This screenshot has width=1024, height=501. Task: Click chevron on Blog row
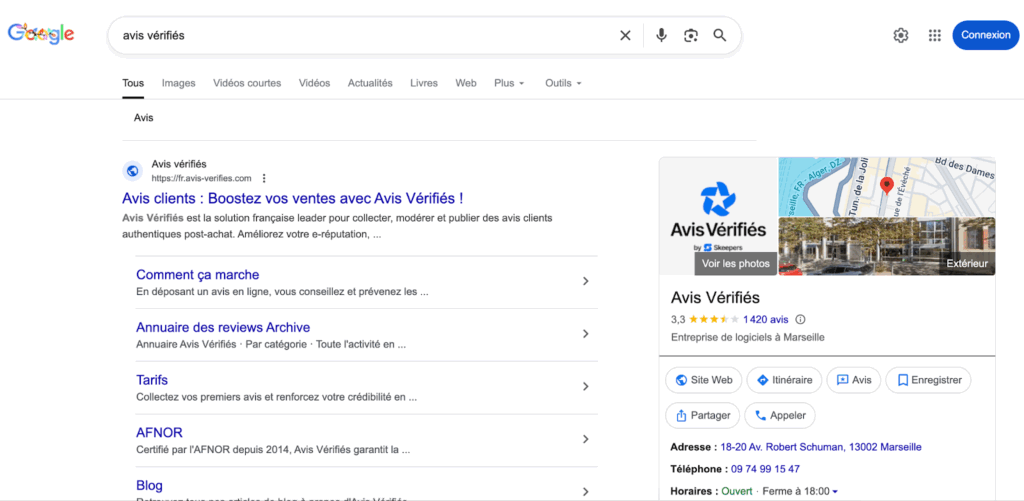coord(586,491)
